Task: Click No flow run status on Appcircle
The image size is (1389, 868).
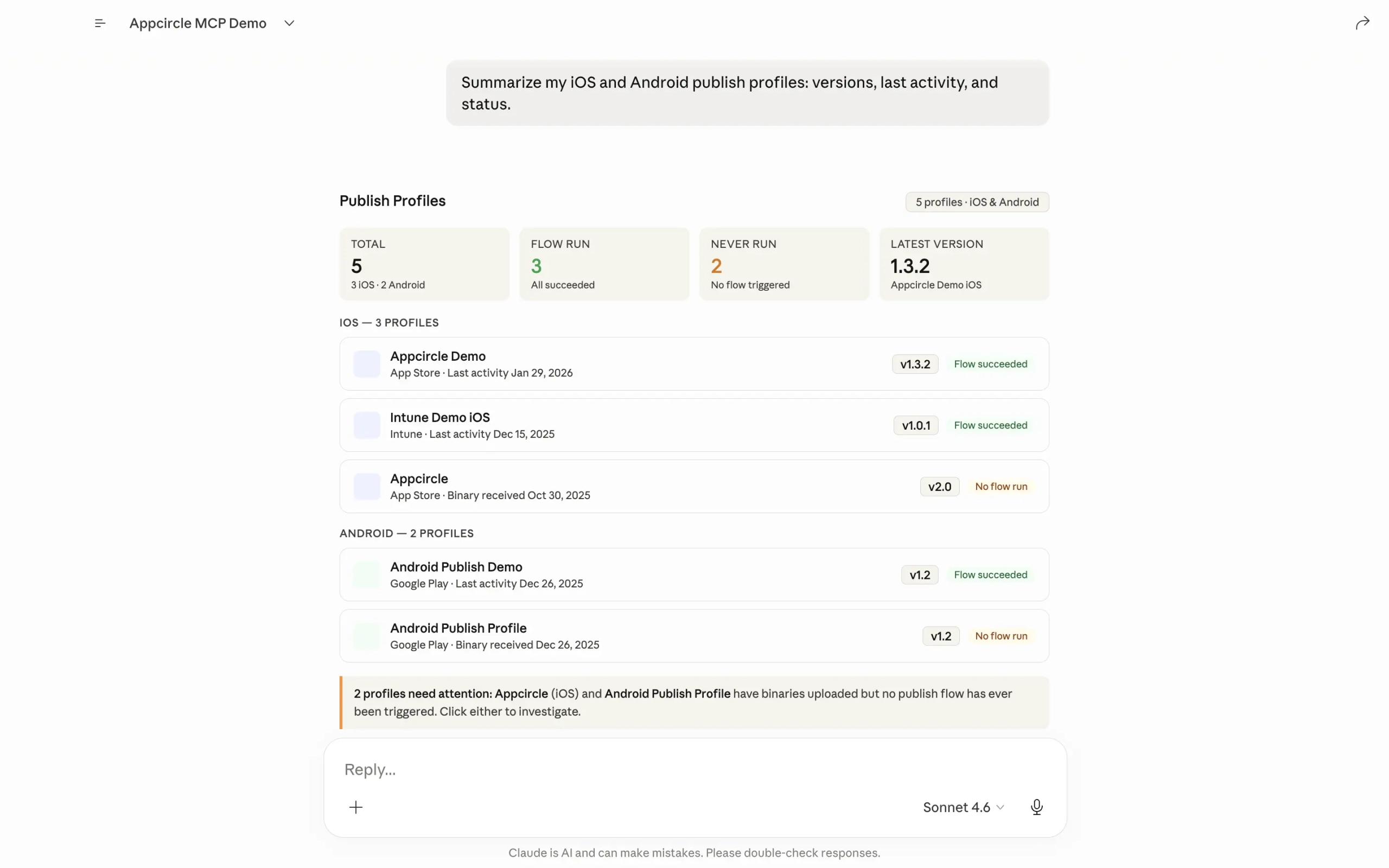Action: click(x=1001, y=487)
